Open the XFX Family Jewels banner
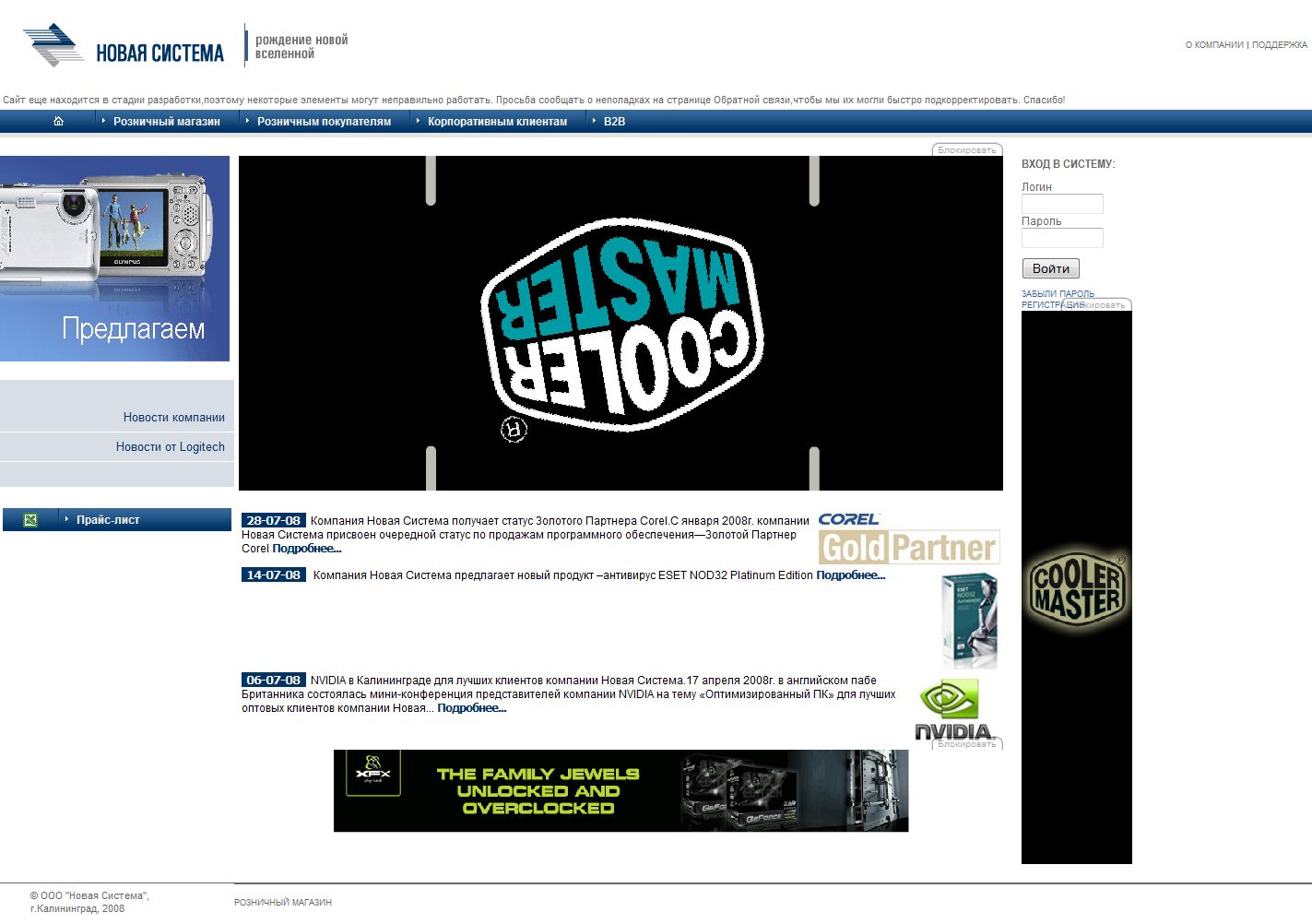The image size is (1312, 924). (621, 790)
